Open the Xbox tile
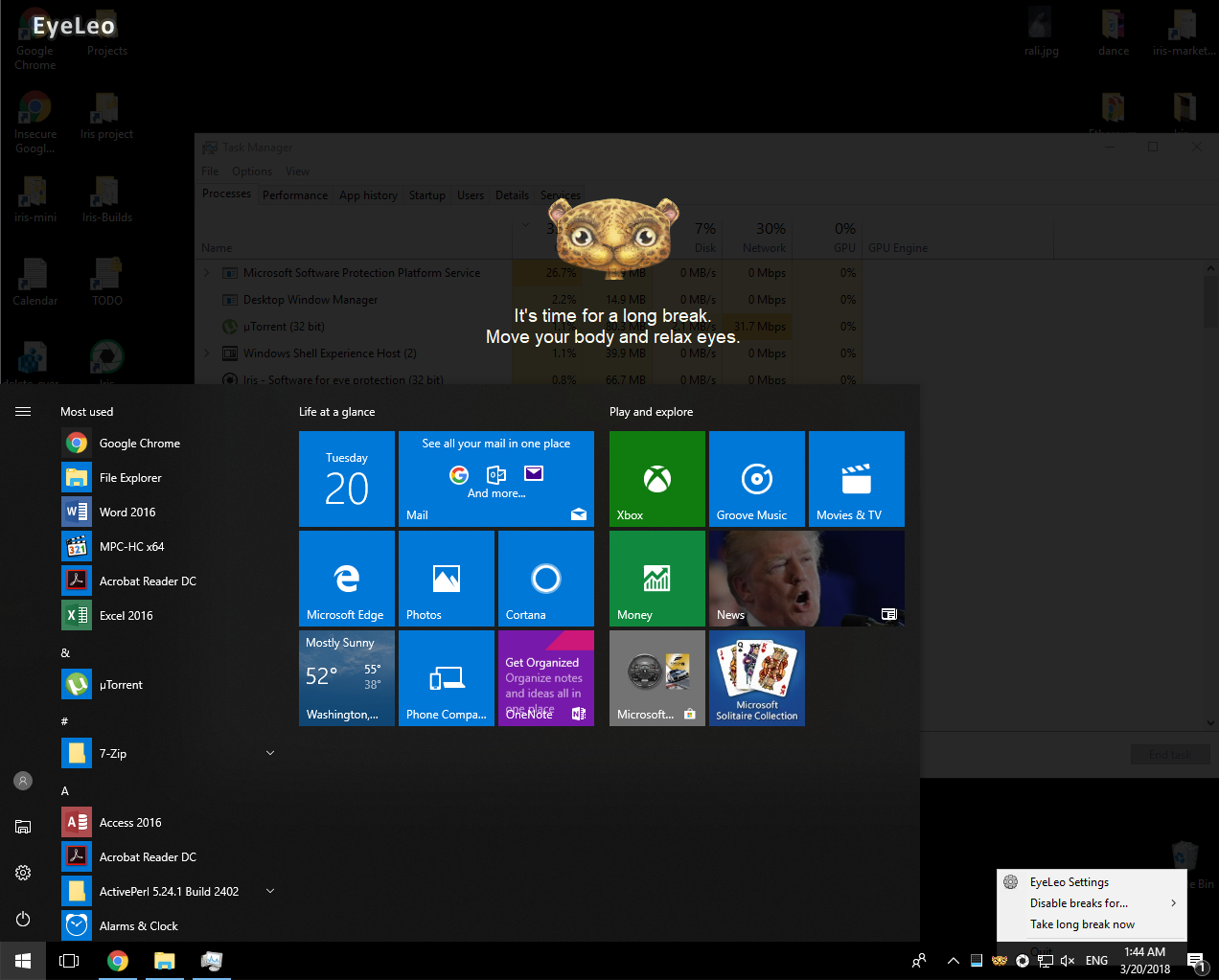This screenshot has width=1219, height=980. (x=657, y=479)
